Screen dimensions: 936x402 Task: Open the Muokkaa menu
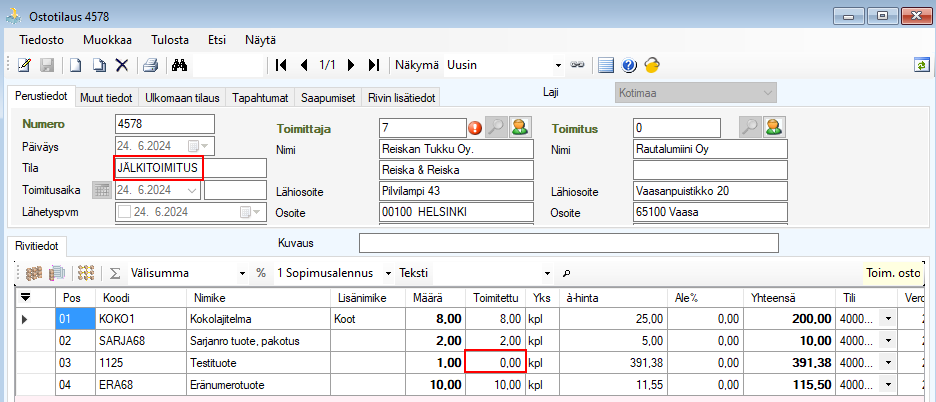[x=107, y=40]
